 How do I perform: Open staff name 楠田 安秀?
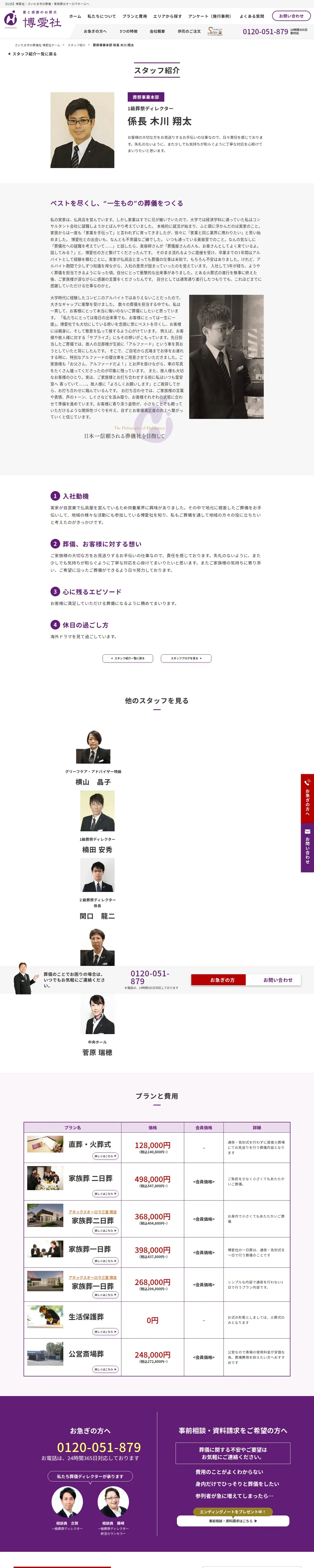coord(98,850)
